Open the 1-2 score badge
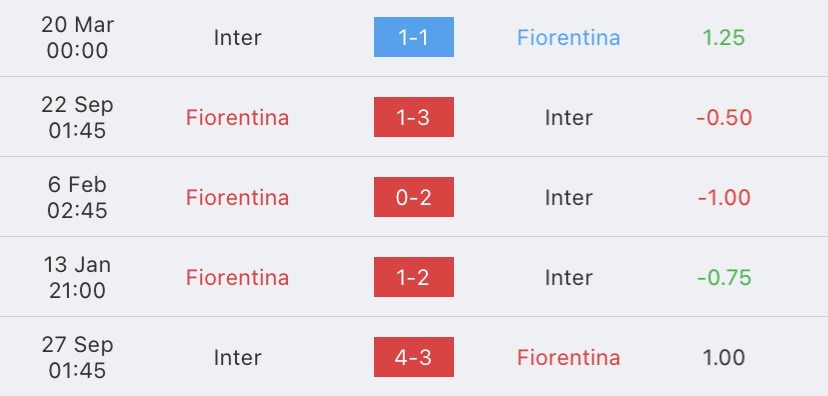This screenshot has width=828, height=396. (413, 277)
